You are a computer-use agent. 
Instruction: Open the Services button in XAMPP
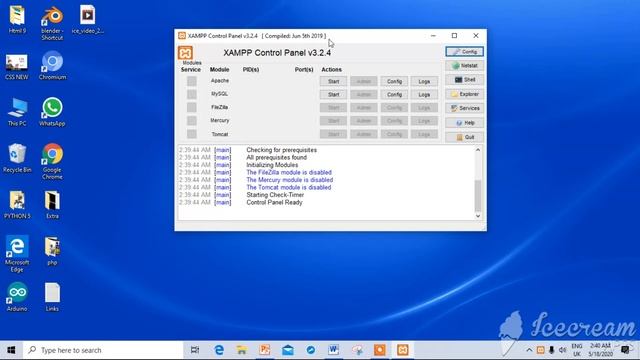tap(464, 108)
